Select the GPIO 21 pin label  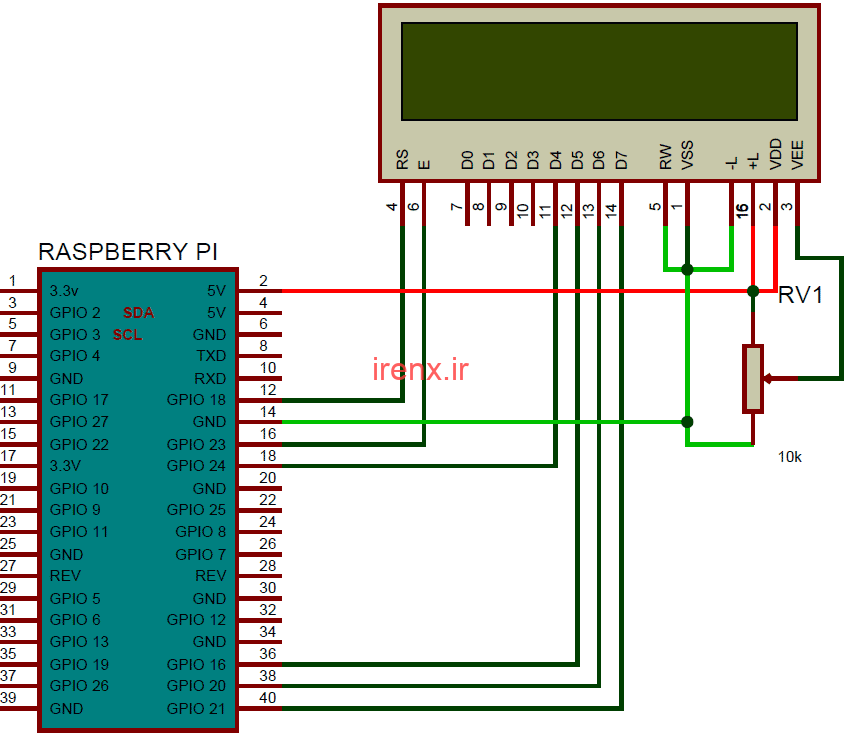click(196, 708)
